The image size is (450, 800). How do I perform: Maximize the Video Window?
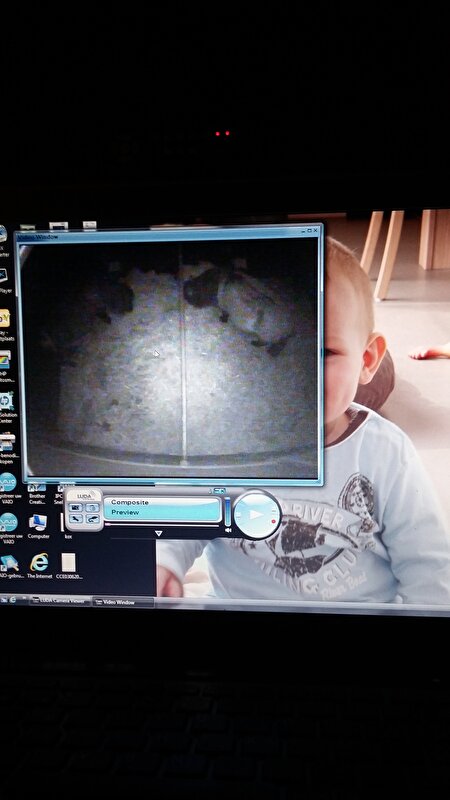click(x=309, y=231)
